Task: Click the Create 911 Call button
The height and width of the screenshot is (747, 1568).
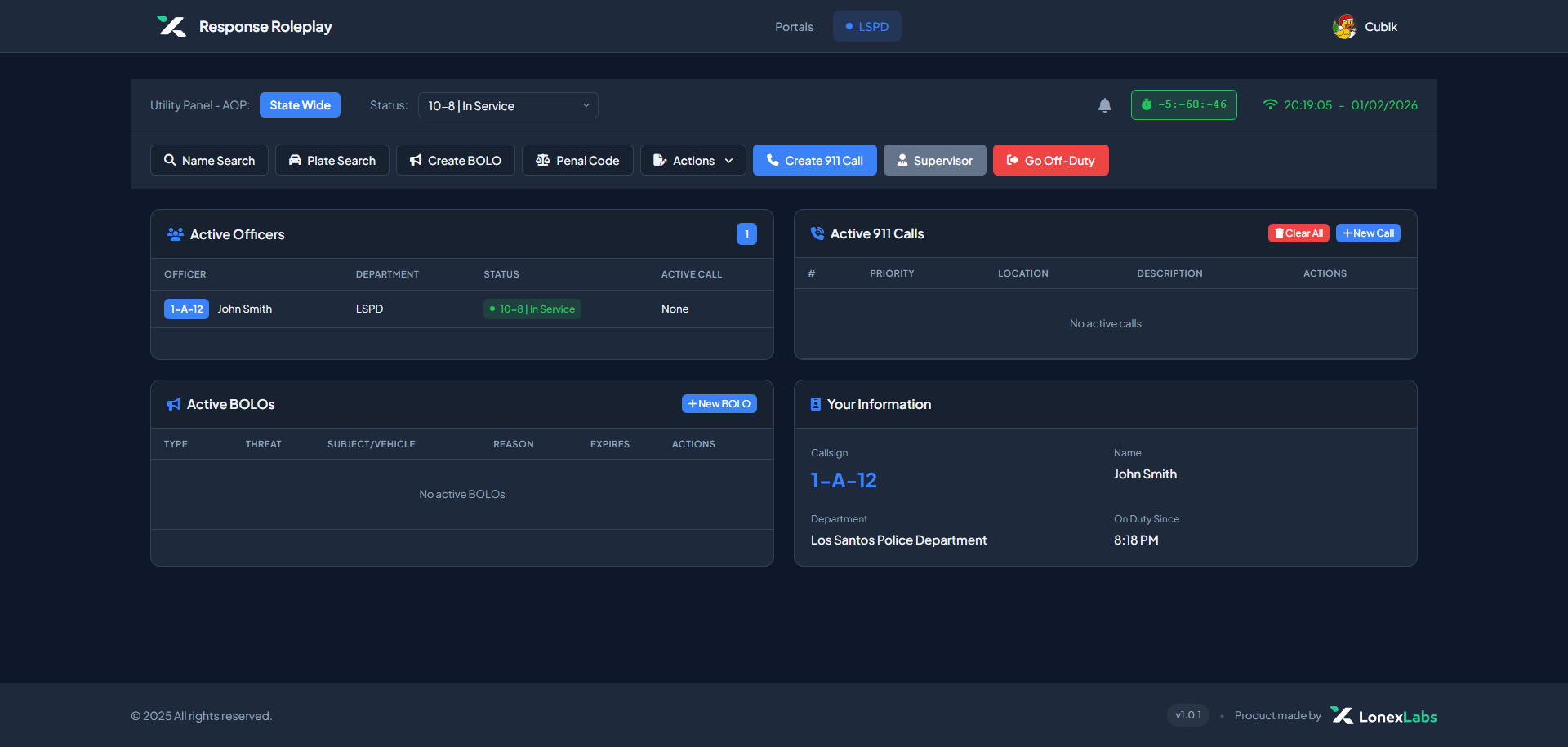Action: [x=814, y=160]
